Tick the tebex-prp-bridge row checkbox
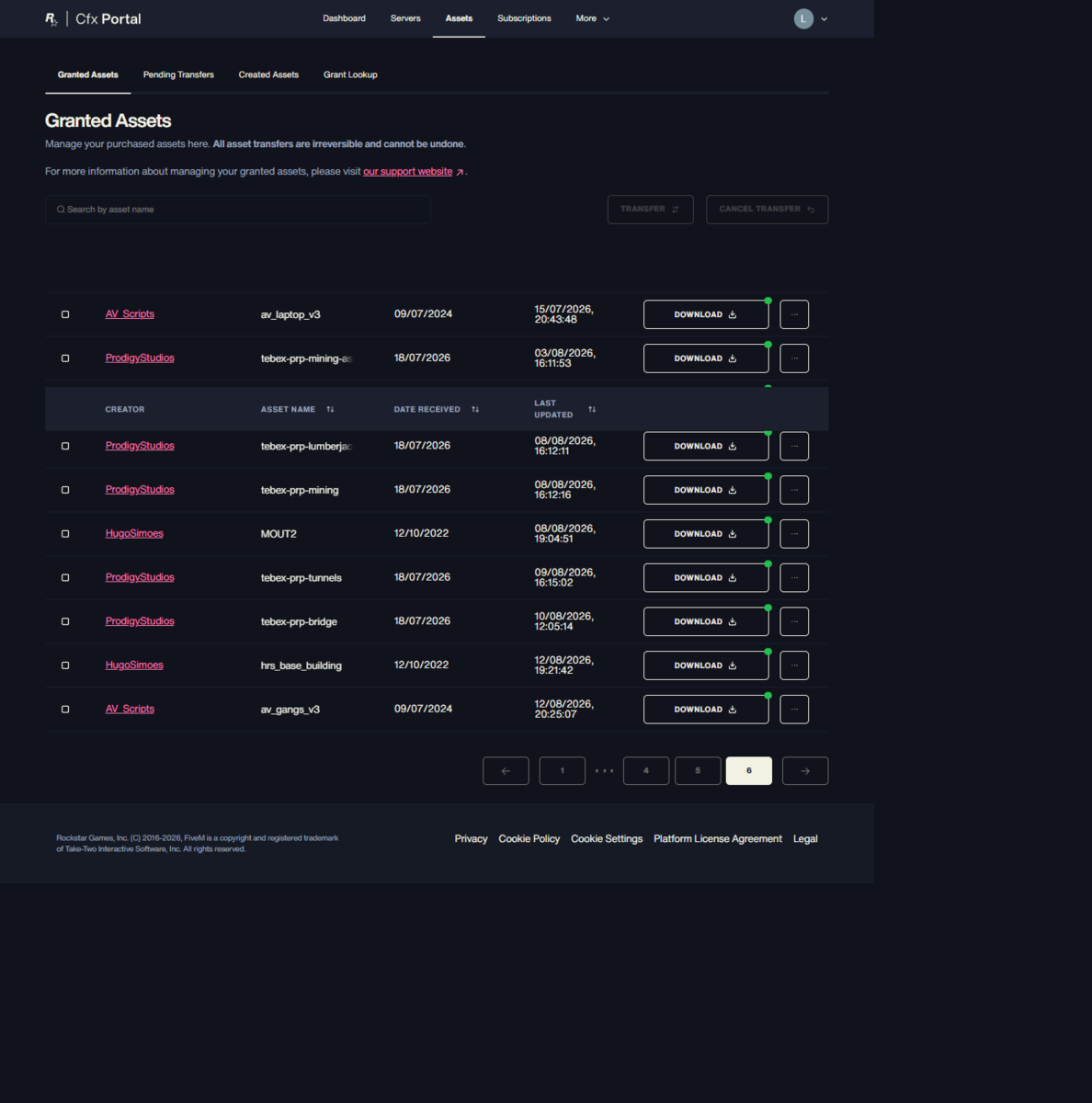The image size is (1092, 1103). 65,621
